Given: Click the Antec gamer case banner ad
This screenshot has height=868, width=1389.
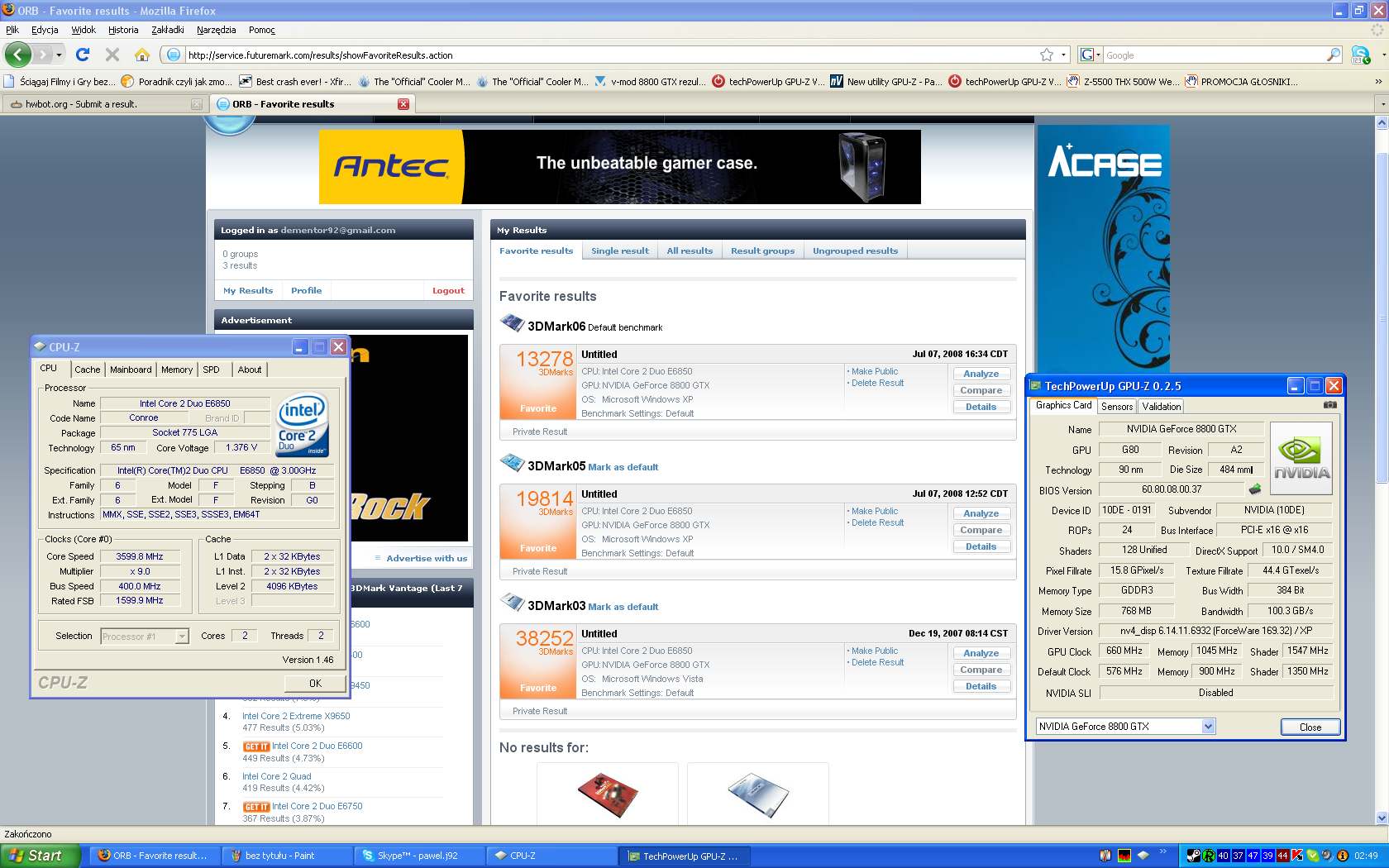Looking at the screenshot, I should [620, 166].
